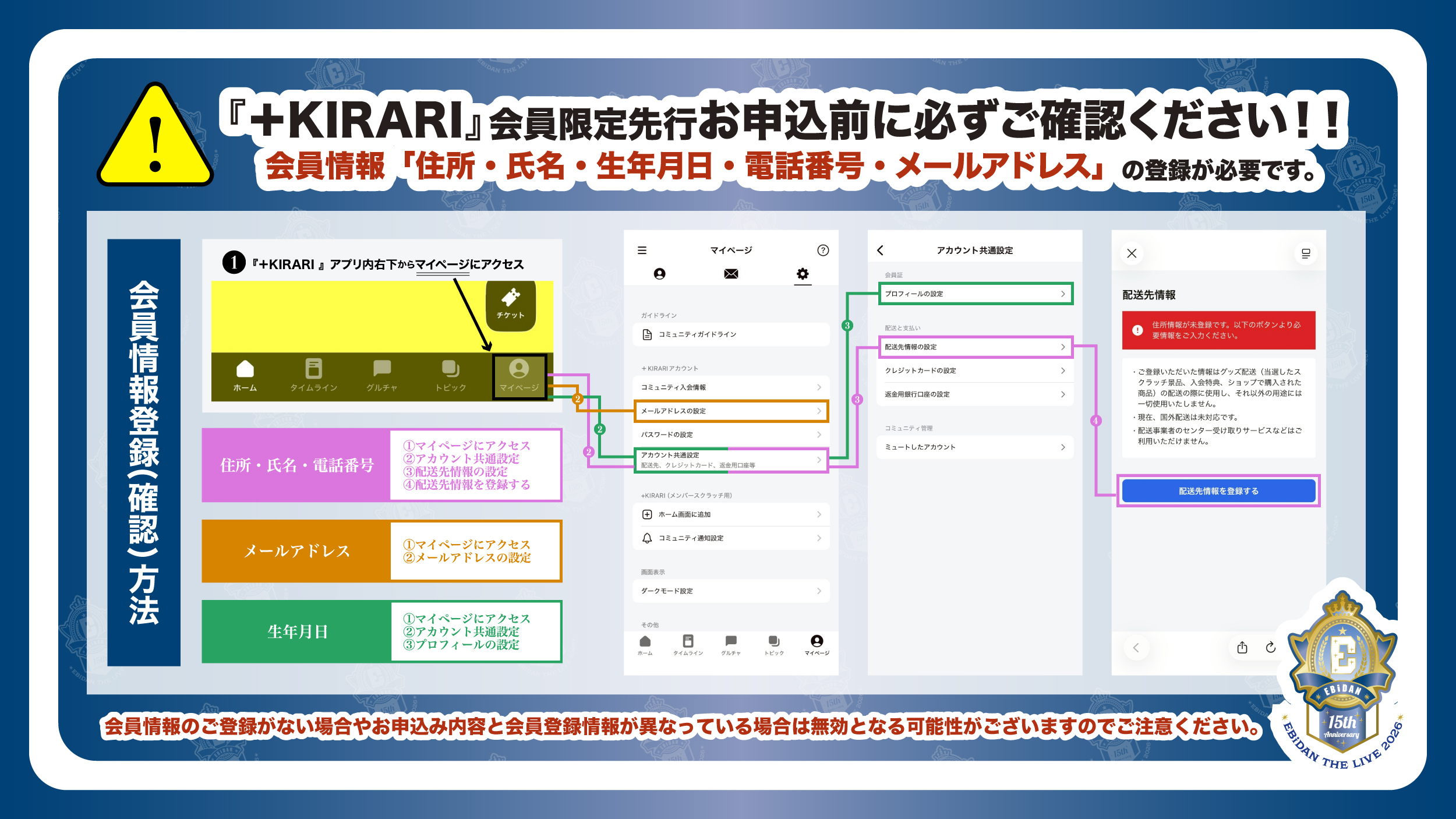Open クレジットカードの設定 row
This screenshot has width=1456, height=819.
[976, 370]
